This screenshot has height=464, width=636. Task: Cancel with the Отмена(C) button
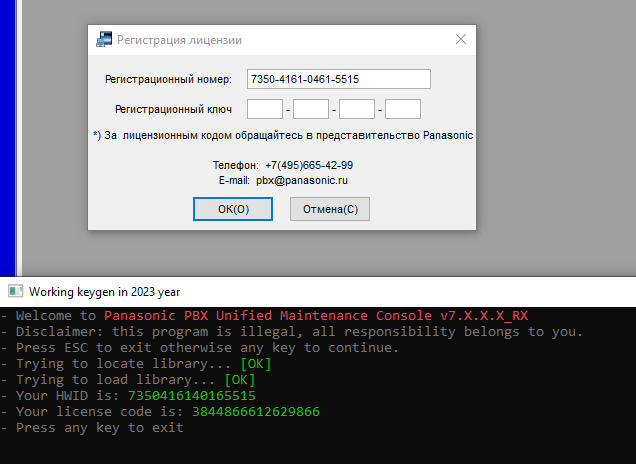[x=330, y=209]
